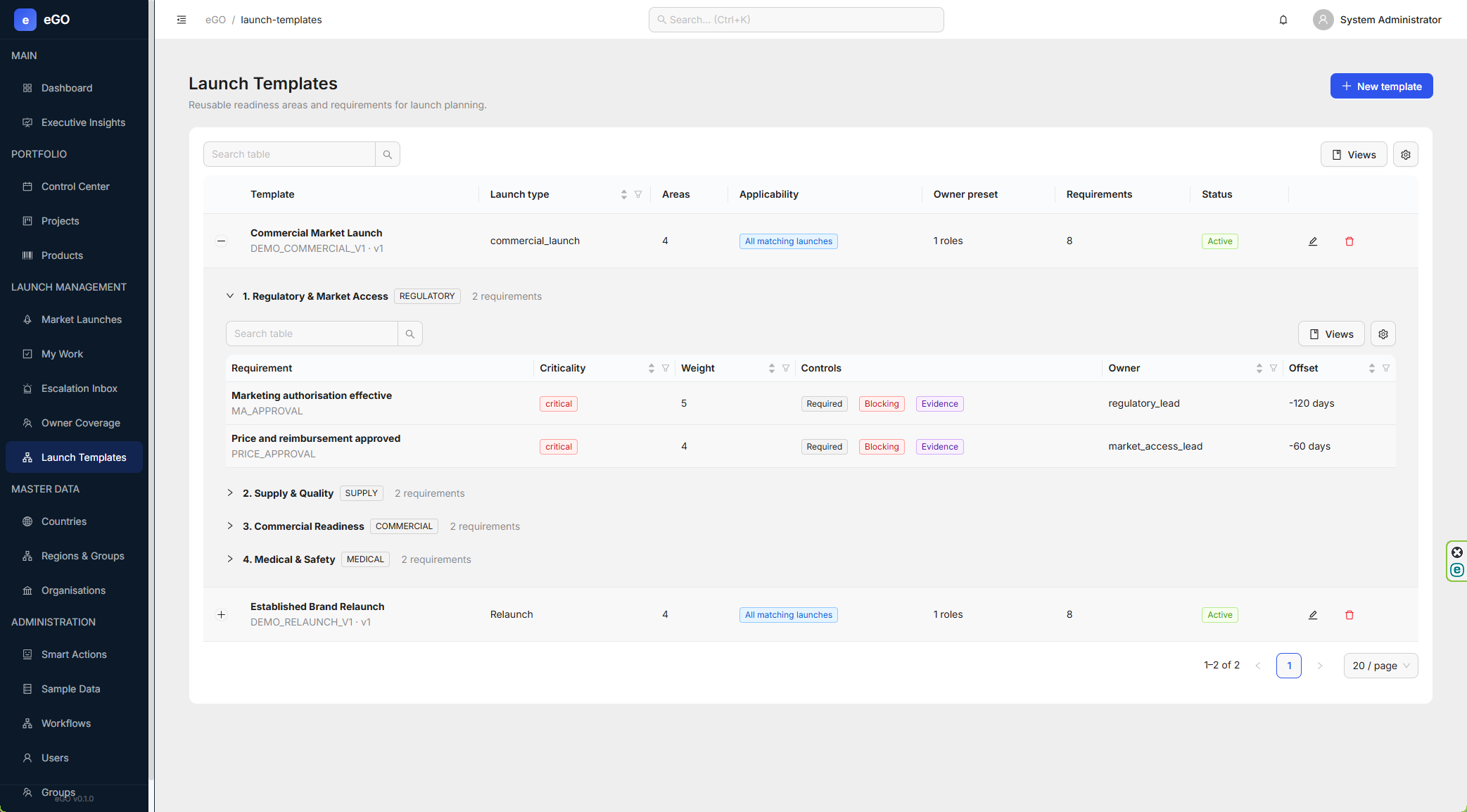The height and width of the screenshot is (812, 1467).
Task: Create a New template
Action: (1381, 86)
